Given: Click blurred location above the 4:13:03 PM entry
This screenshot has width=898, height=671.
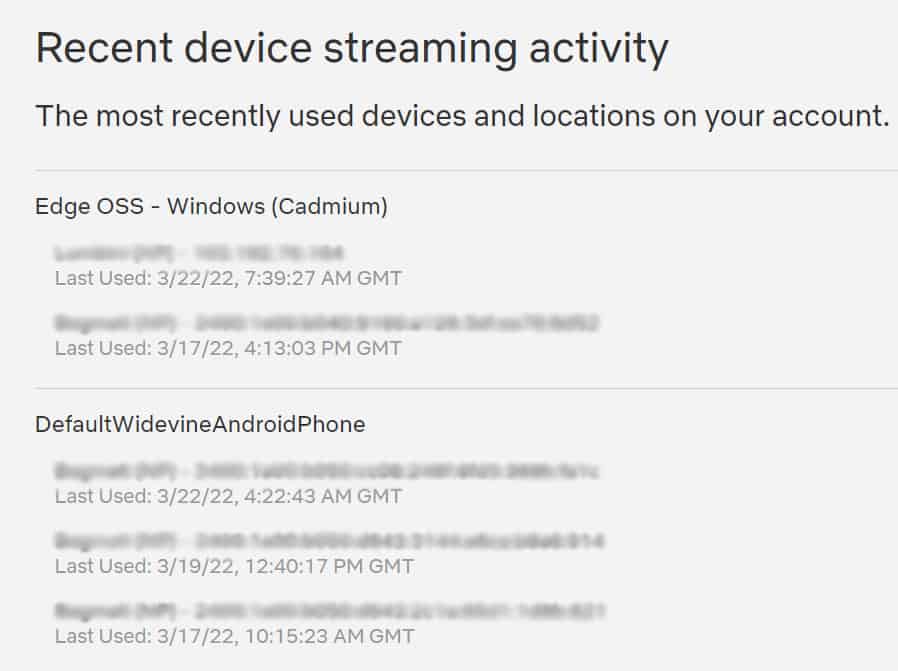Looking at the screenshot, I should [100, 325].
